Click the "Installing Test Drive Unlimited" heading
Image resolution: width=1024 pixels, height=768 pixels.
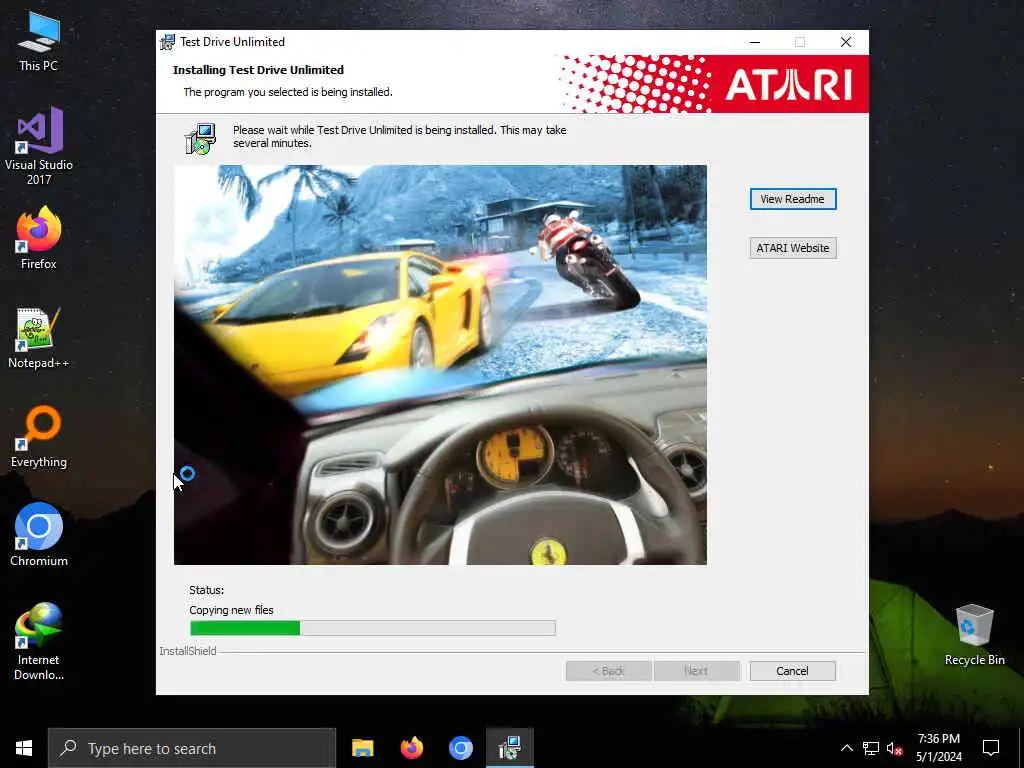(258, 70)
